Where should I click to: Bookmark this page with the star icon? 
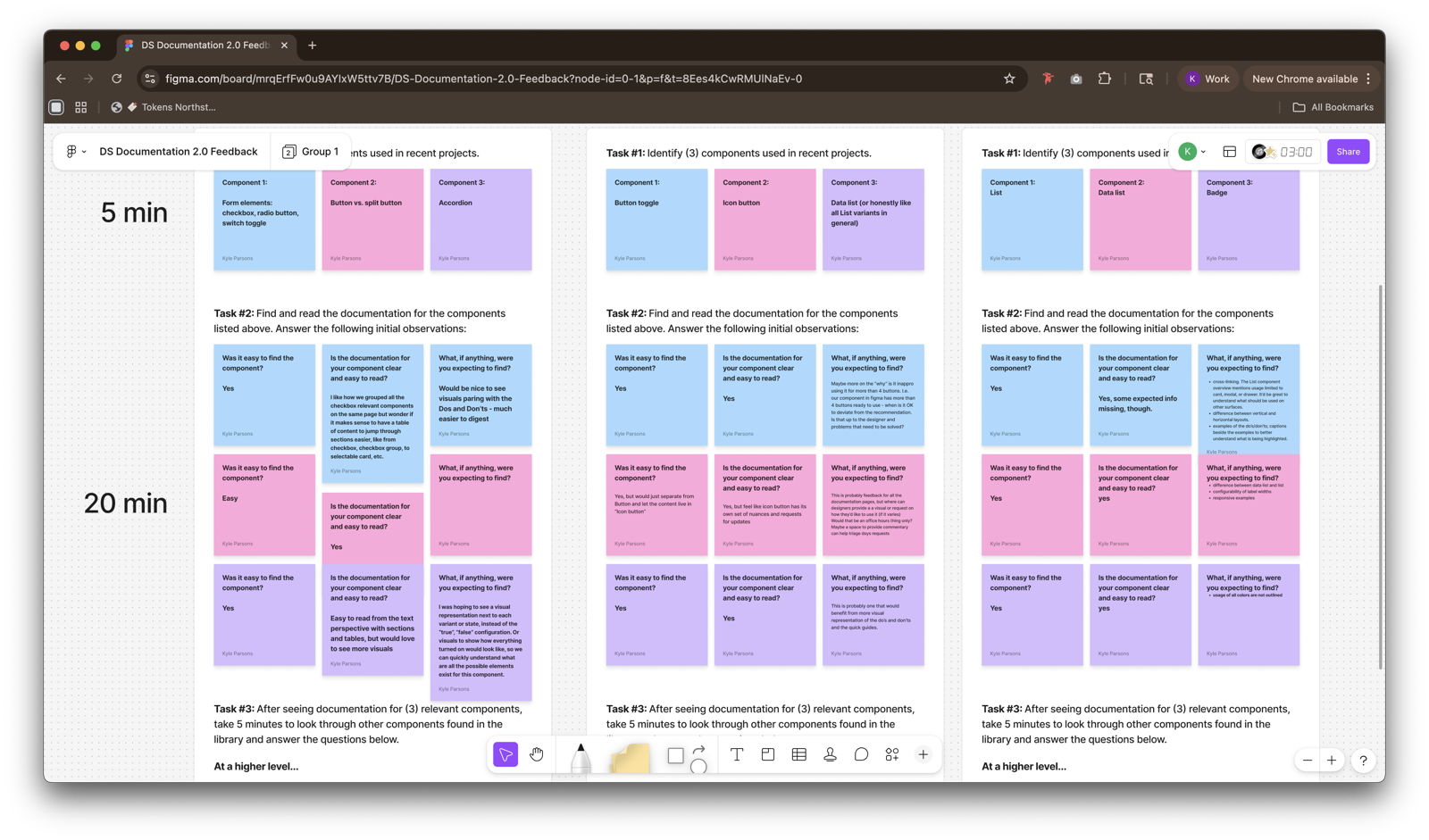click(x=1009, y=79)
